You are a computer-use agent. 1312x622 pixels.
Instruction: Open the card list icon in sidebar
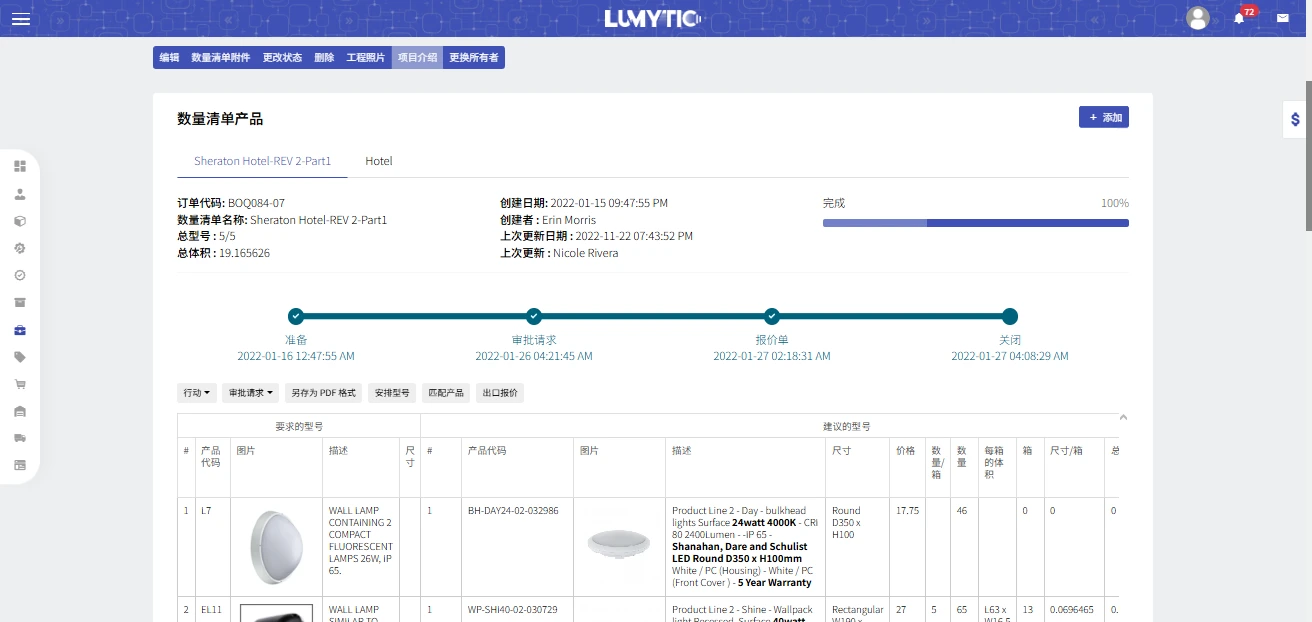point(20,465)
